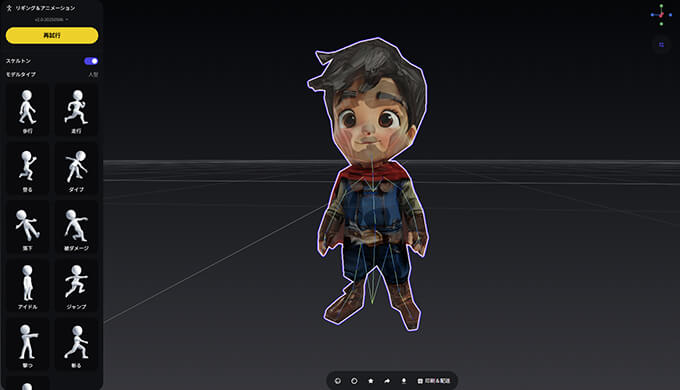Choose the climbing animation preset
The width and height of the screenshot is (680, 390).
pyautogui.click(x=27, y=169)
